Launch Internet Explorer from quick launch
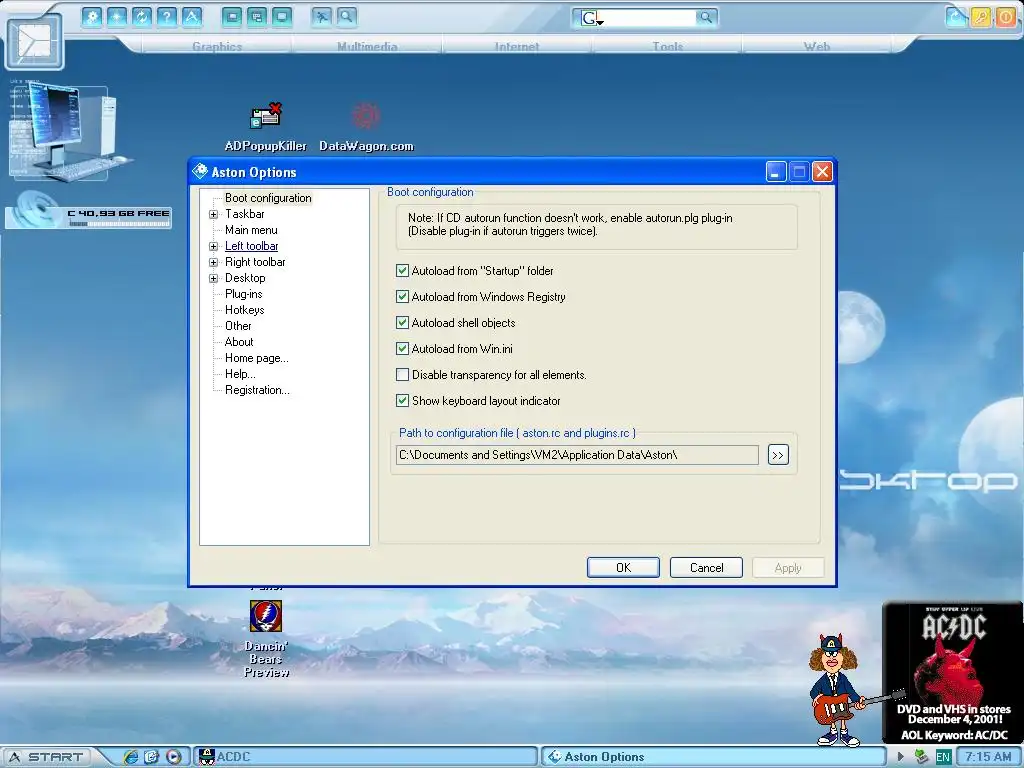Screen dimensions: 1024x768 click(131, 757)
